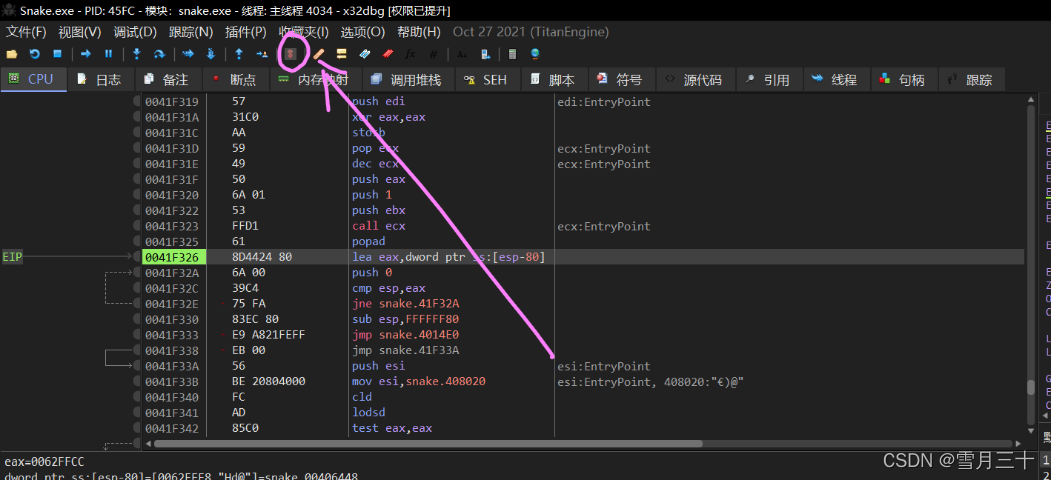The height and width of the screenshot is (480, 1051).
Task: Switch to the 句柄 tab
Action: click(904, 80)
